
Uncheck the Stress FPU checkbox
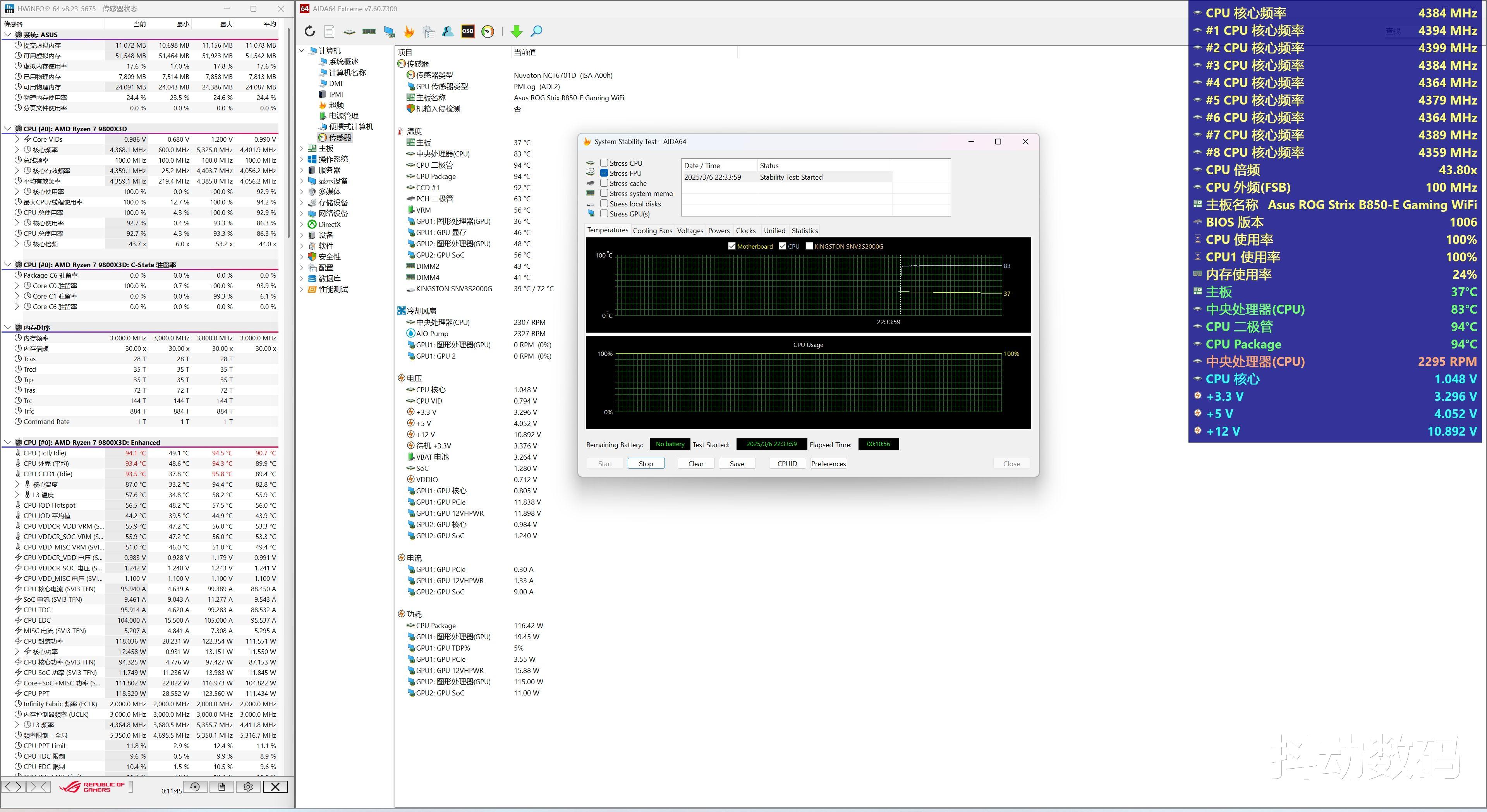pos(604,173)
